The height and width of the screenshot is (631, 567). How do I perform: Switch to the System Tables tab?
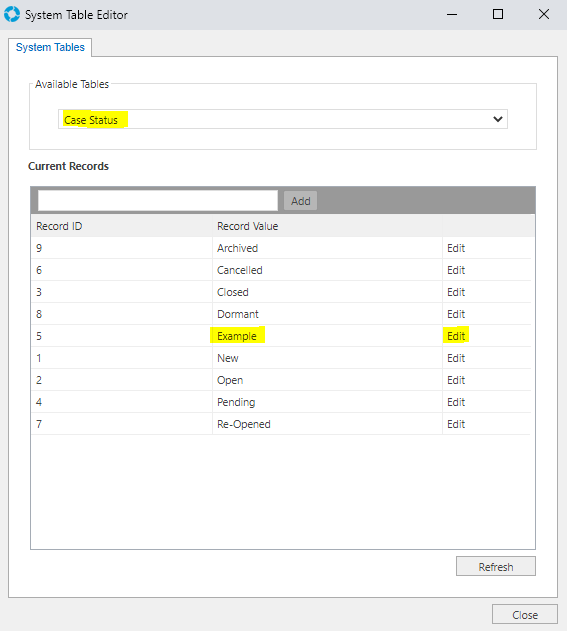(x=50, y=47)
